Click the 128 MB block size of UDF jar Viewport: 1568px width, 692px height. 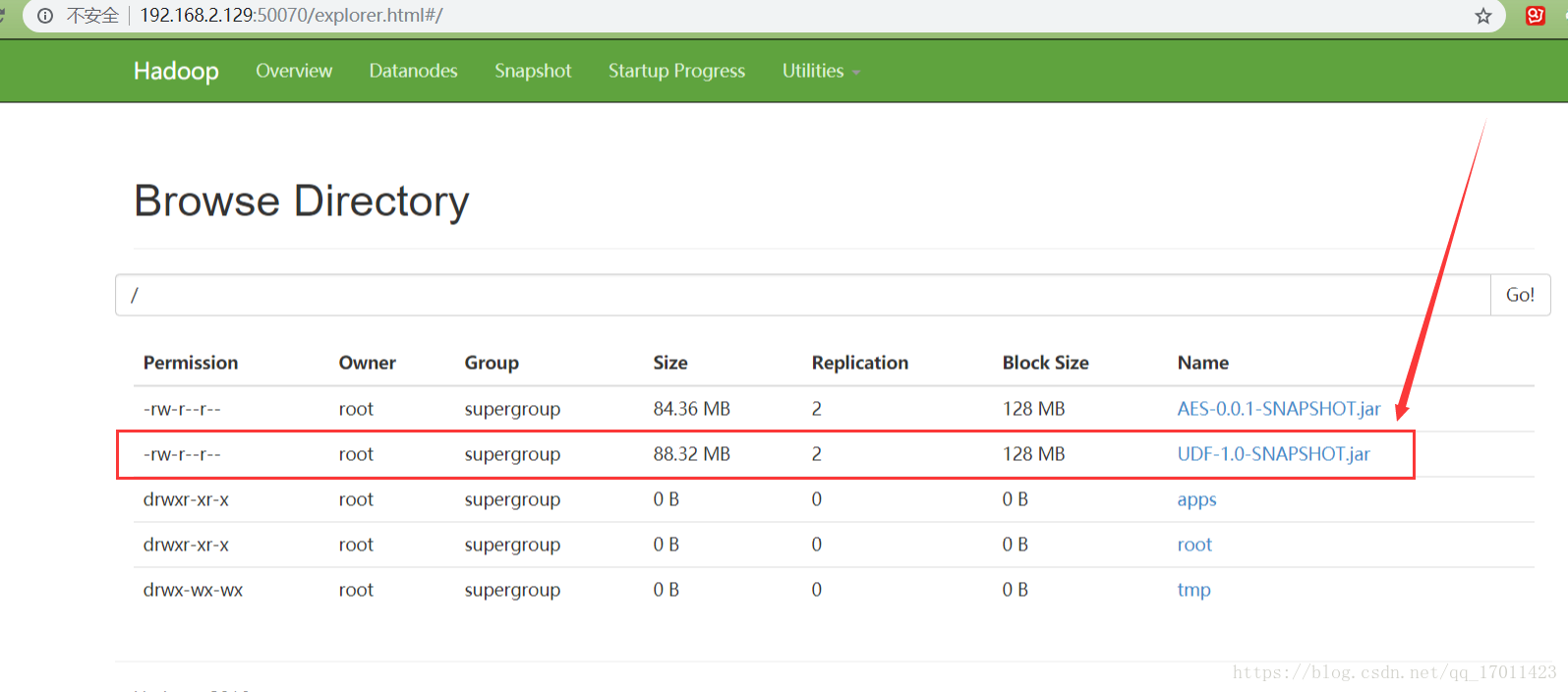tap(1034, 454)
